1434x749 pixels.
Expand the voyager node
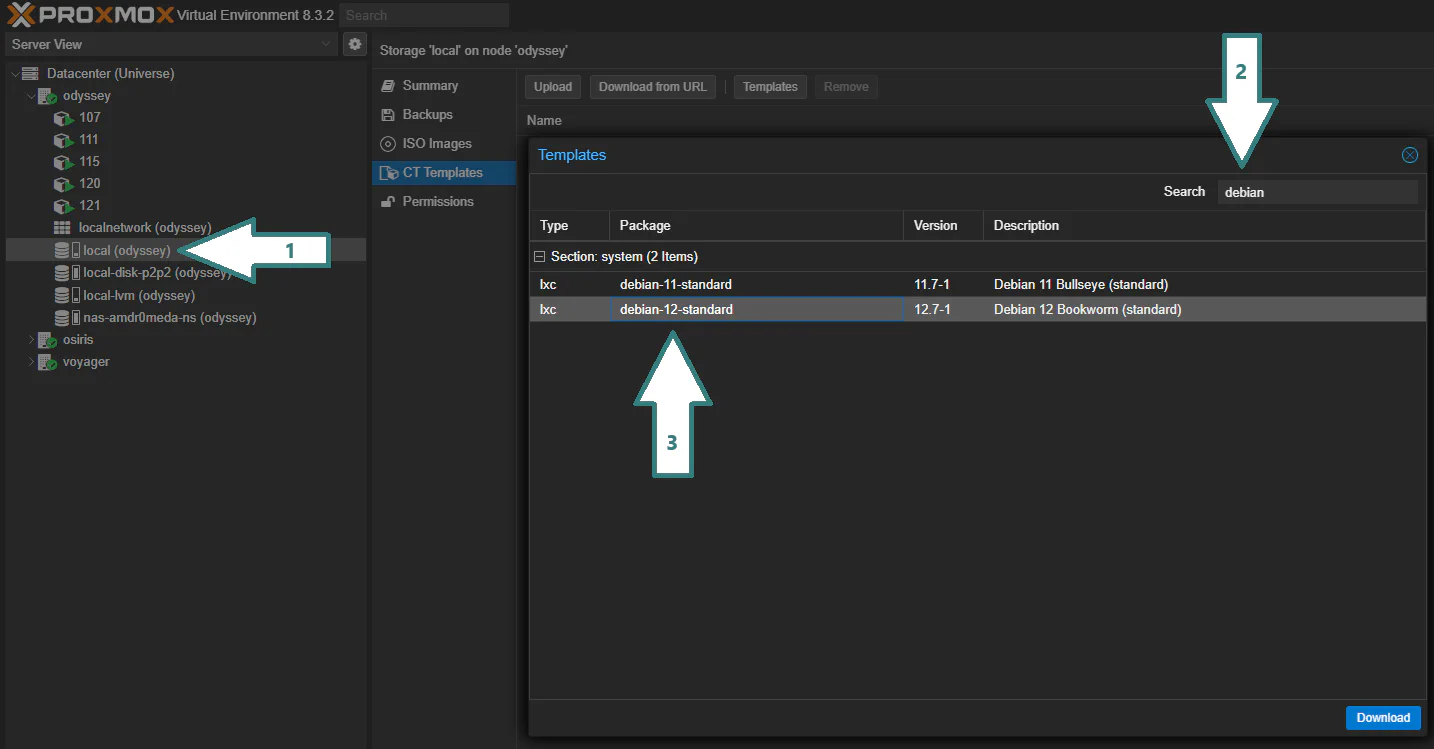(x=31, y=362)
